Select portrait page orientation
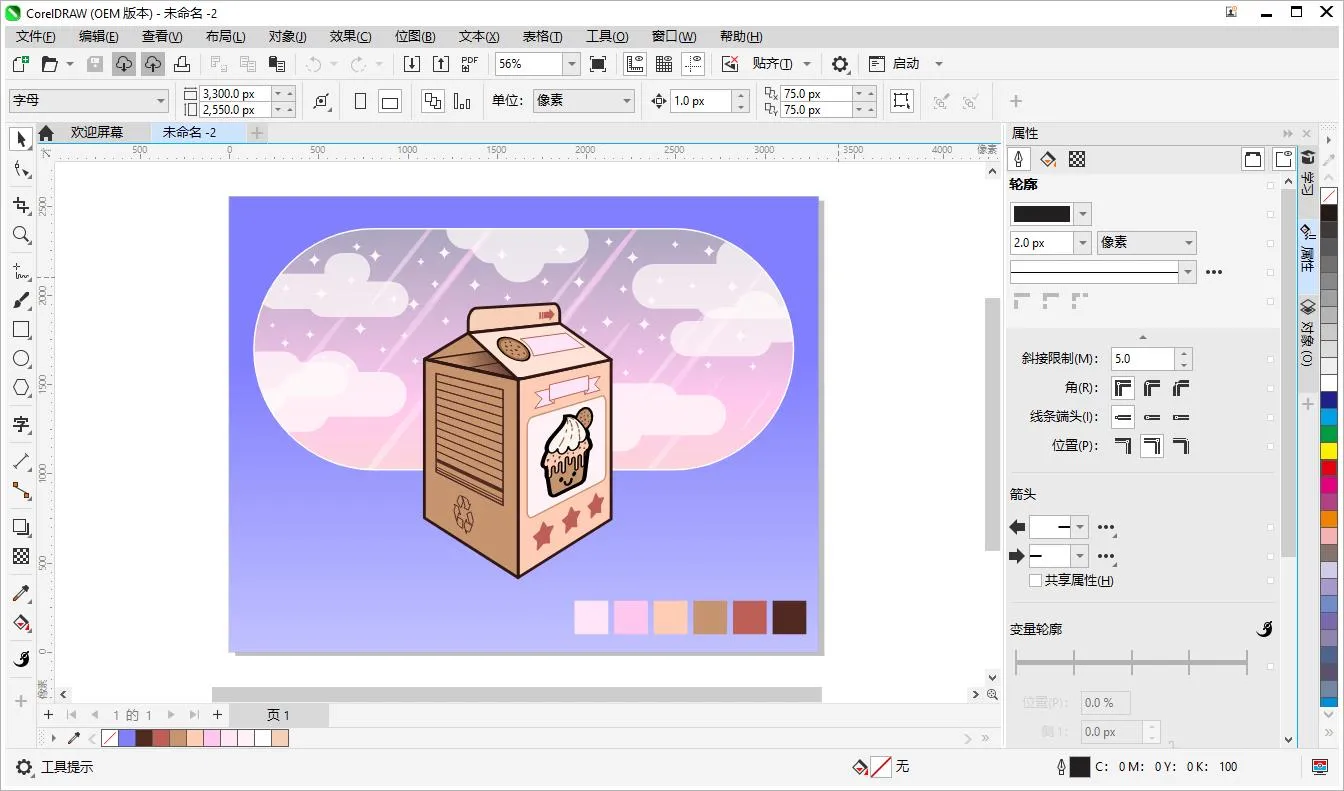This screenshot has width=1344, height=791. click(x=361, y=101)
